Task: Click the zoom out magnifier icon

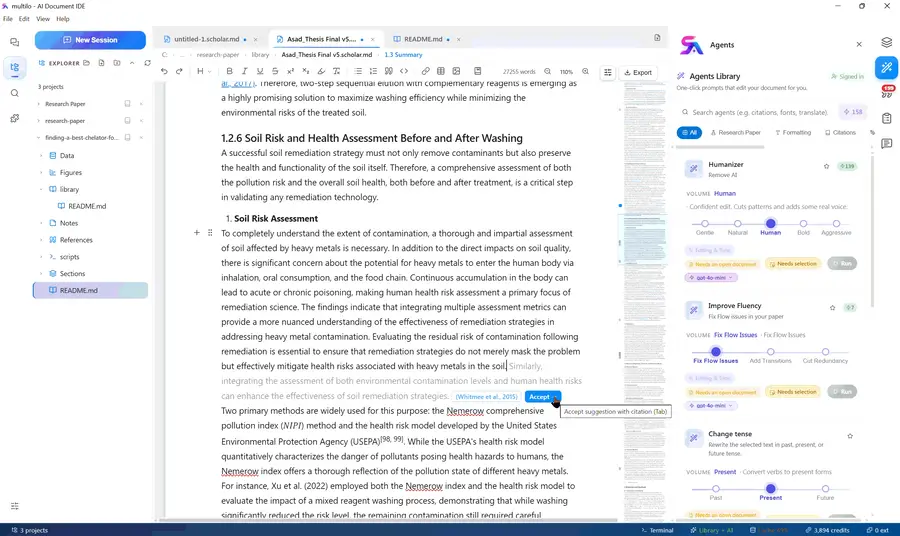Action: pyautogui.click(x=548, y=72)
